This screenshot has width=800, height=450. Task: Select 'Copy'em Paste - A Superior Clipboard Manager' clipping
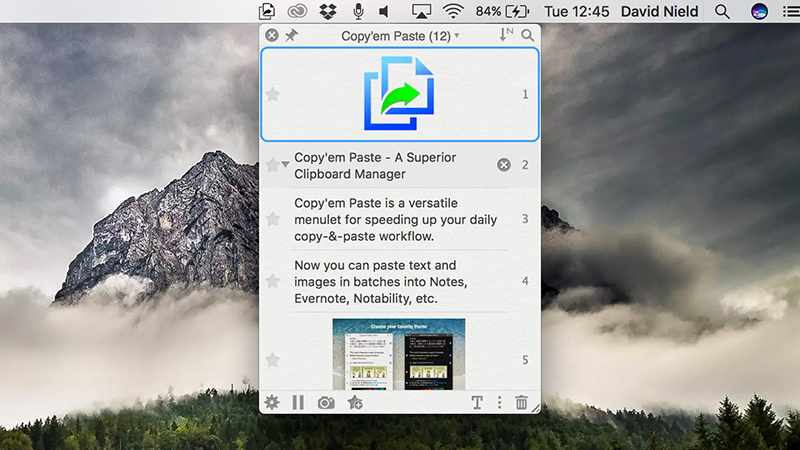pos(400,165)
